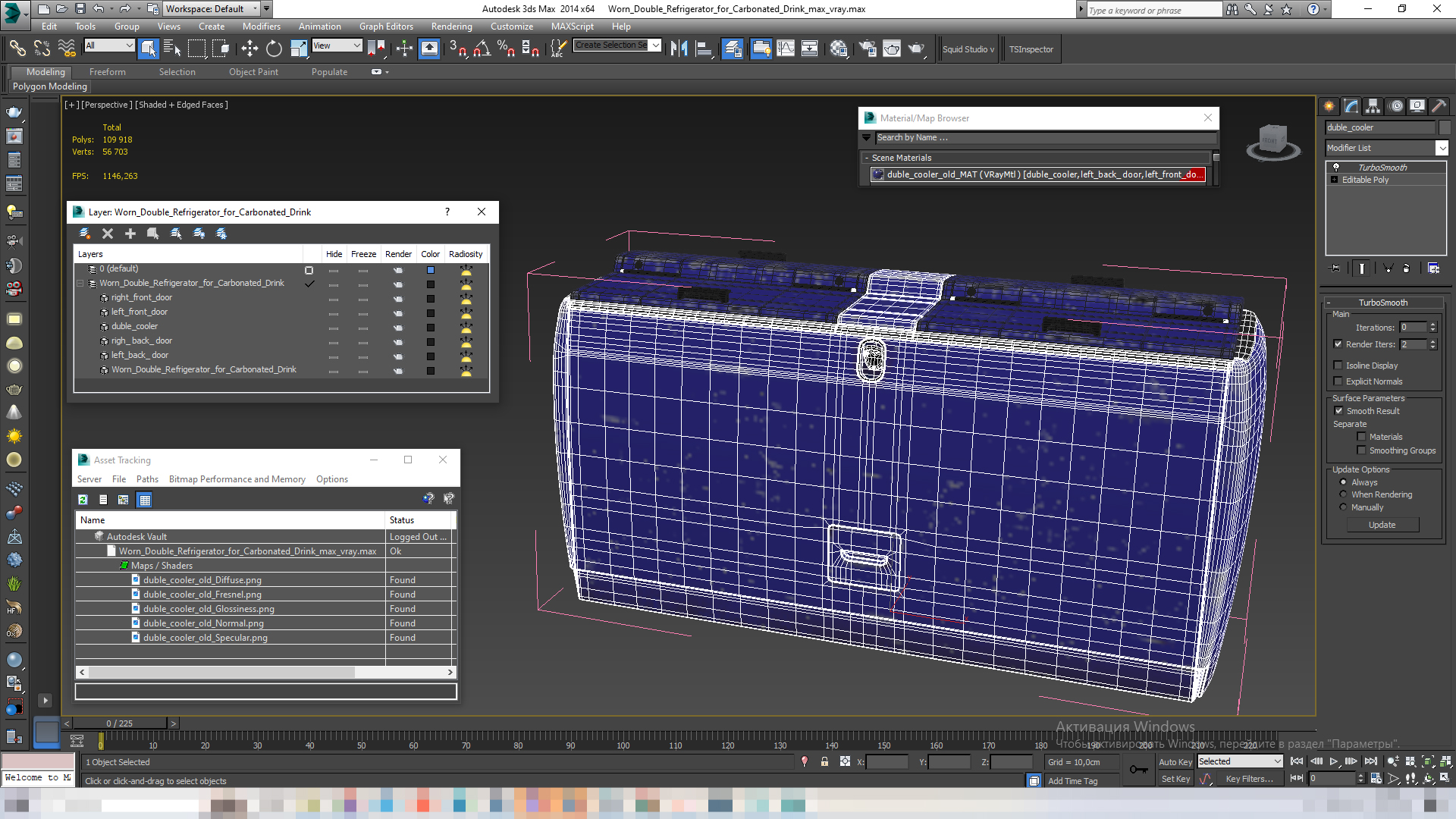Select the Always update option

(1343, 482)
